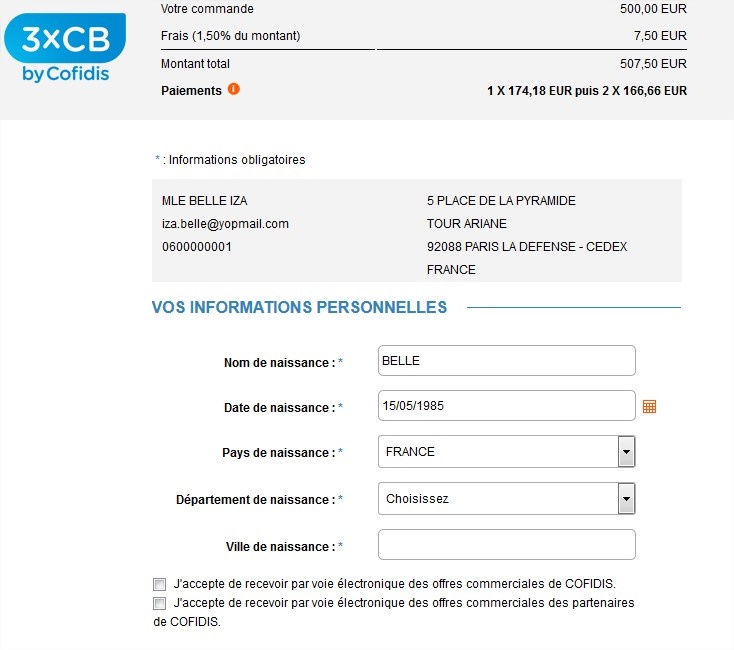Click the payment schedule amounts text
Screen dimensions: 734x650
pyautogui.click(x=587, y=91)
